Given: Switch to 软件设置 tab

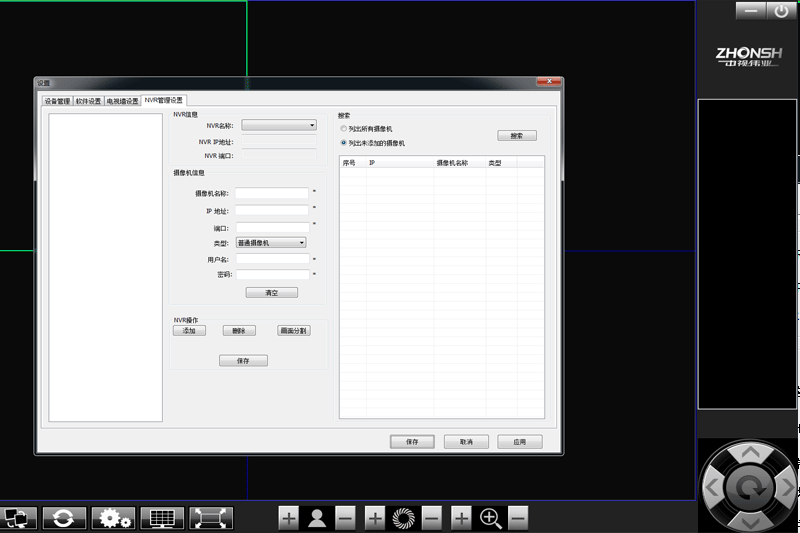Looking at the screenshot, I should (x=88, y=101).
